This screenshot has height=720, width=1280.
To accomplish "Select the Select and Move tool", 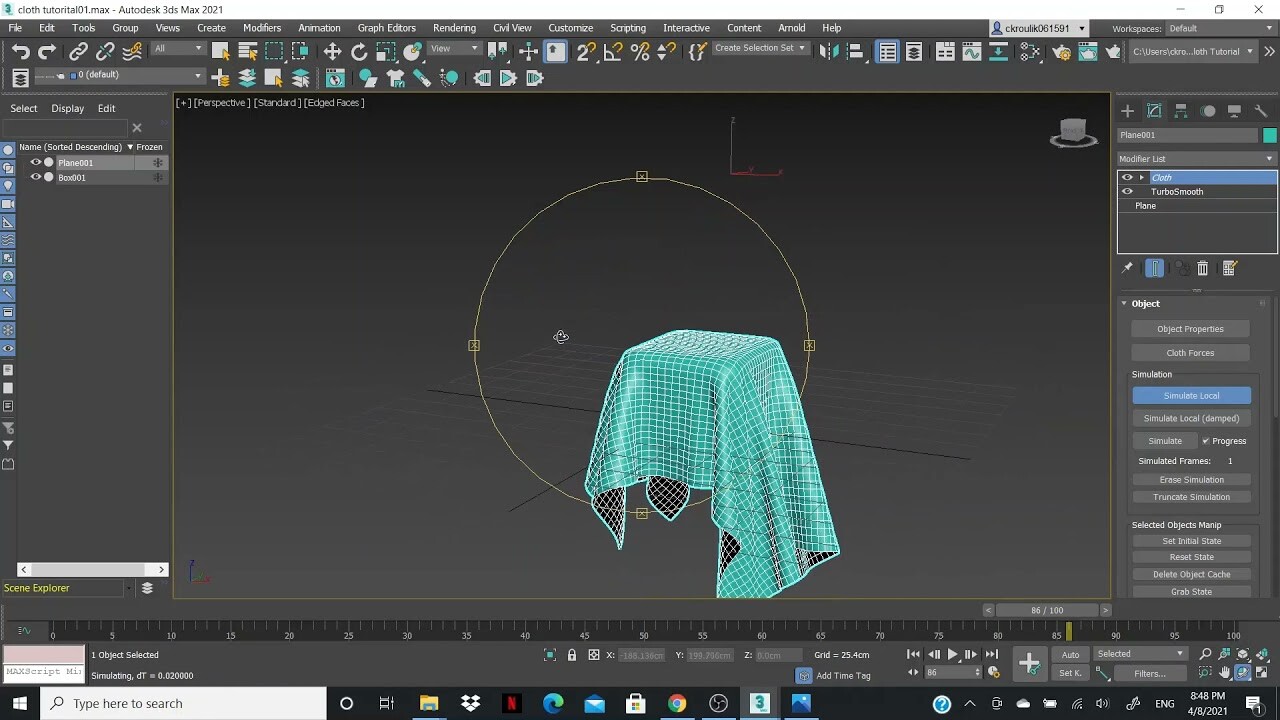I will pos(332,51).
